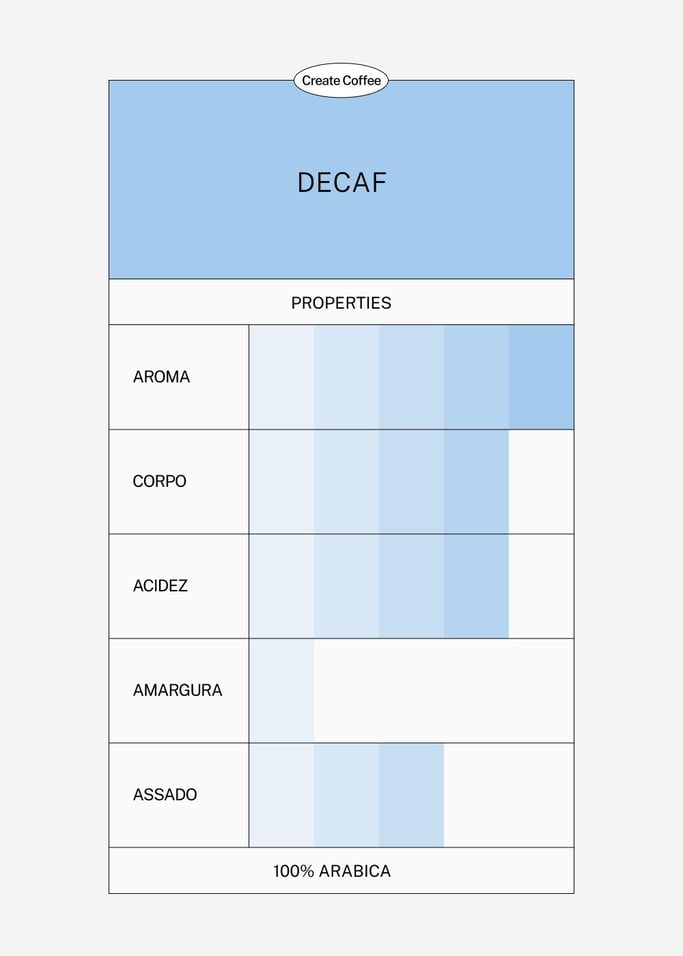This screenshot has height=956, width=683.
Task: Select the ACIDEZ row label
Action: (x=160, y=586)
